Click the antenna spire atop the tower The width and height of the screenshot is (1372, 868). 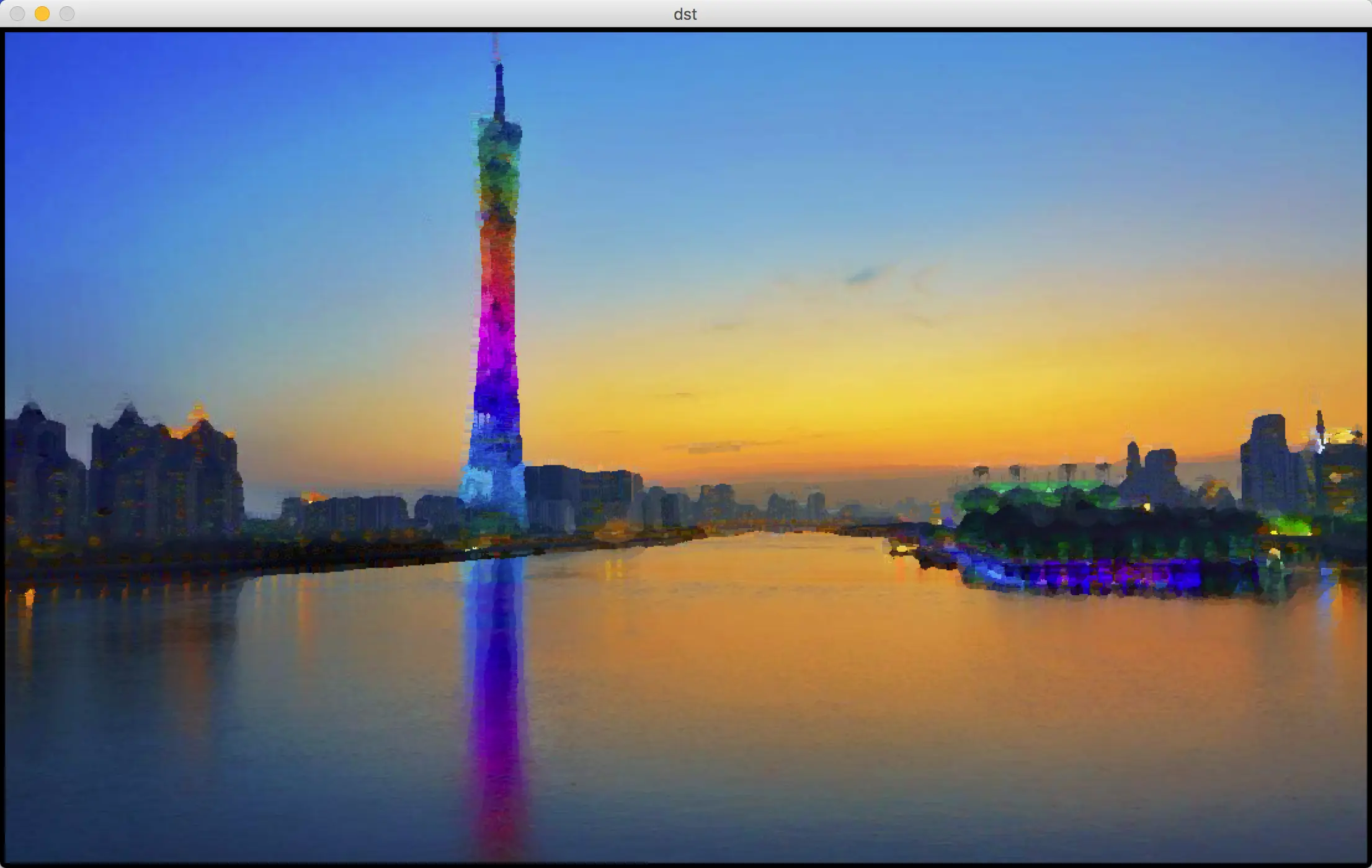pos(499,87)
